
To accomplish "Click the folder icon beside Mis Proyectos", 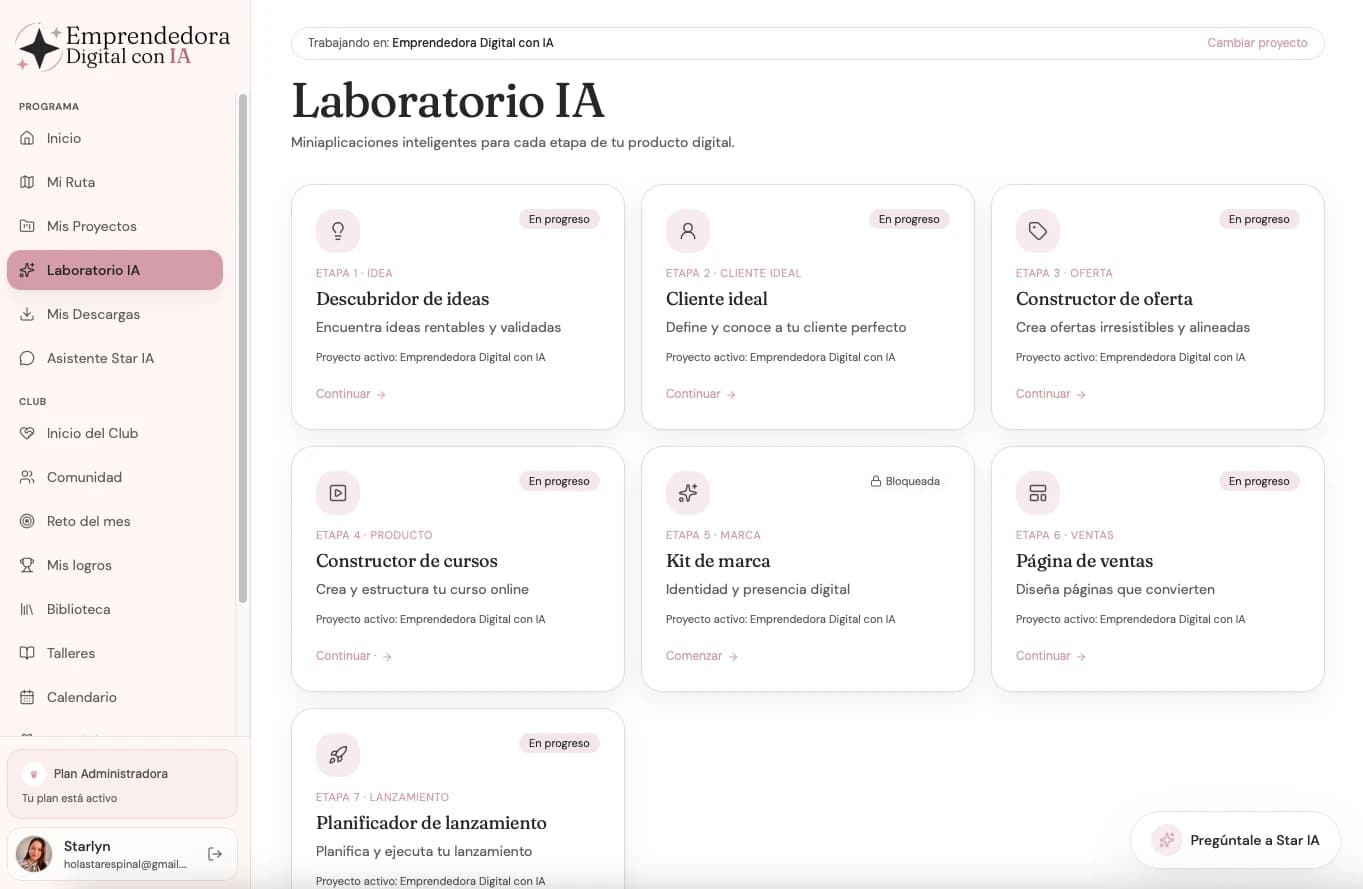I will [x=27, y=226].
